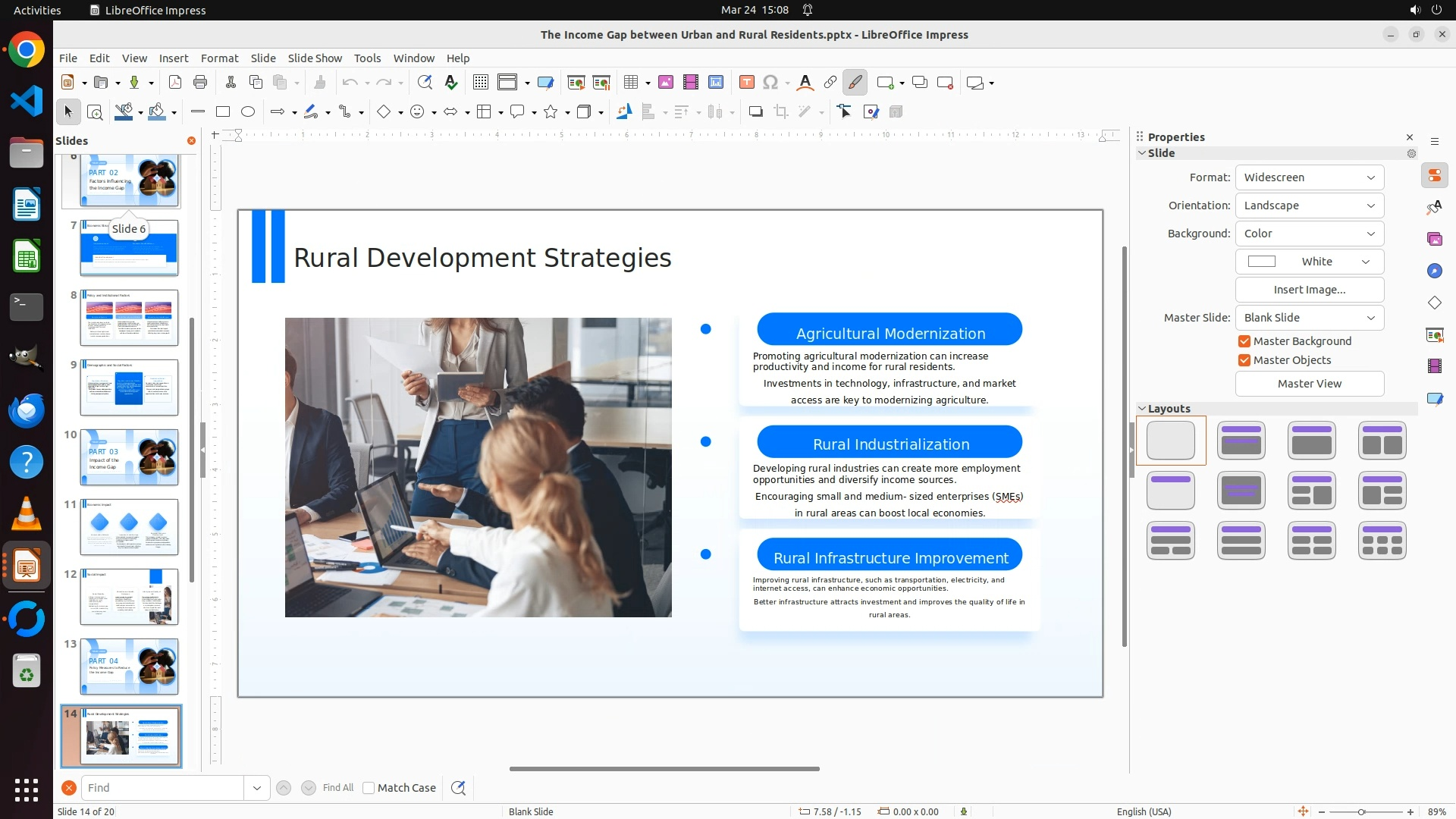This screenshot has width=1456, height=819.
Task: Click the Insert Hyperlink icon
Action: pos(830,83)
